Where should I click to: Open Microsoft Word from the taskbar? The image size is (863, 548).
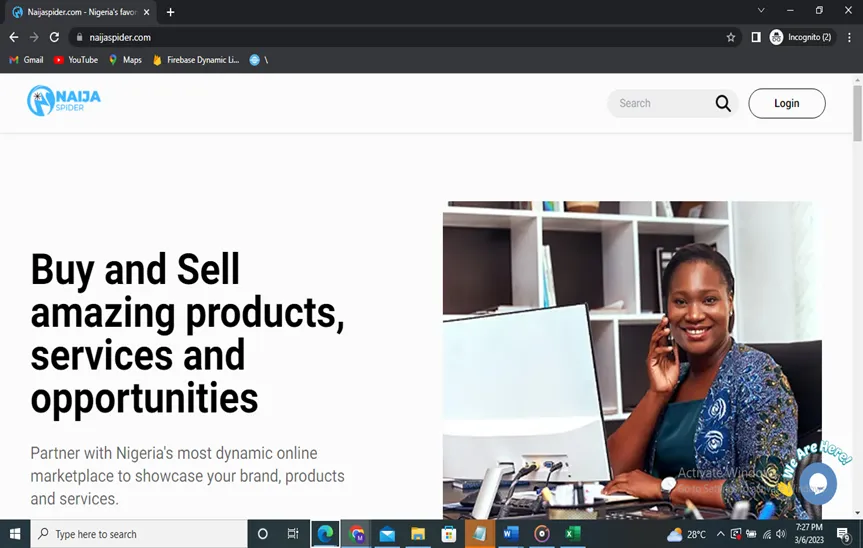point(511,534)
